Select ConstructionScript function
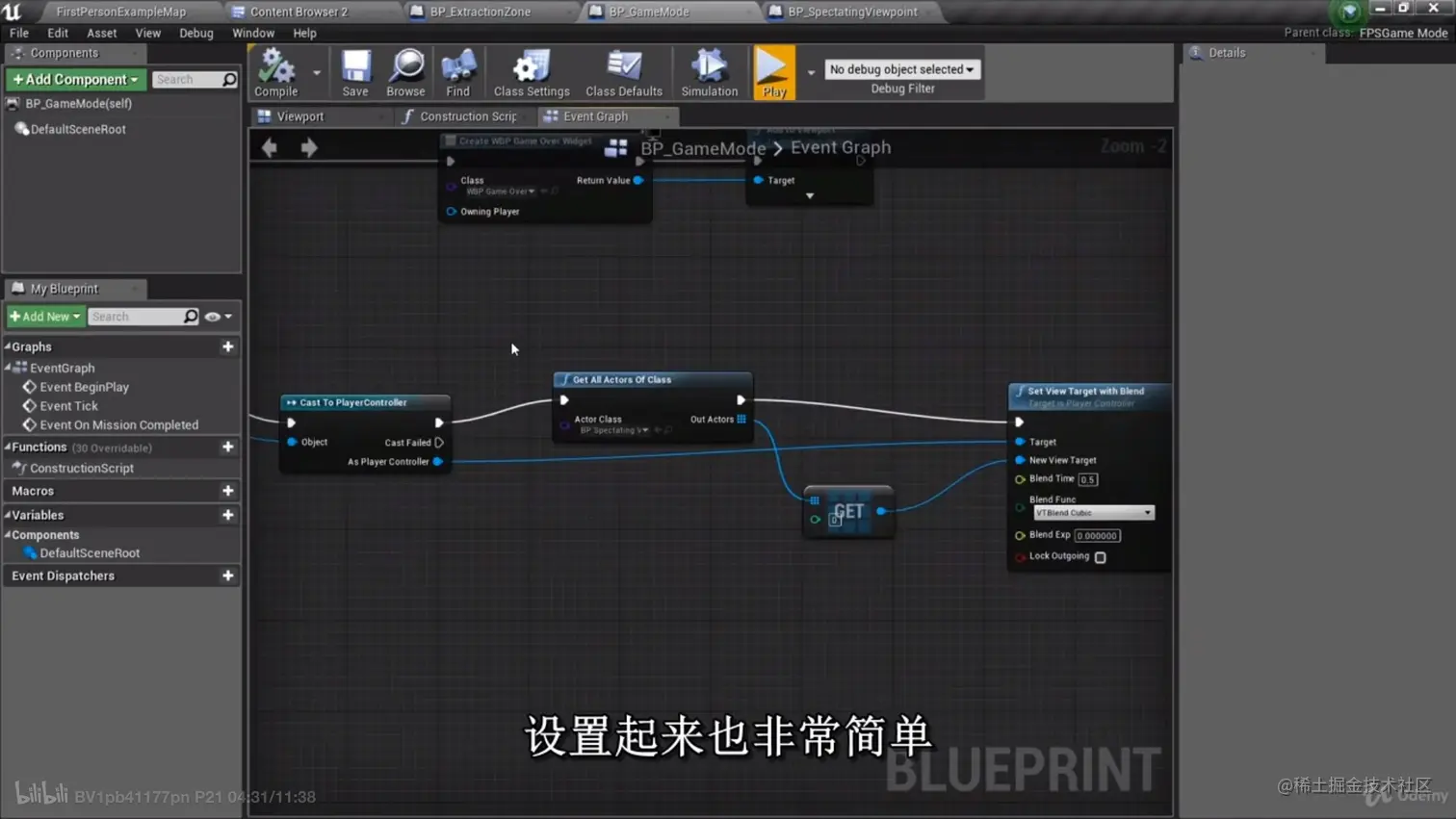The width and height of the screenshot is (1456, 819). [x=82, y=468]
